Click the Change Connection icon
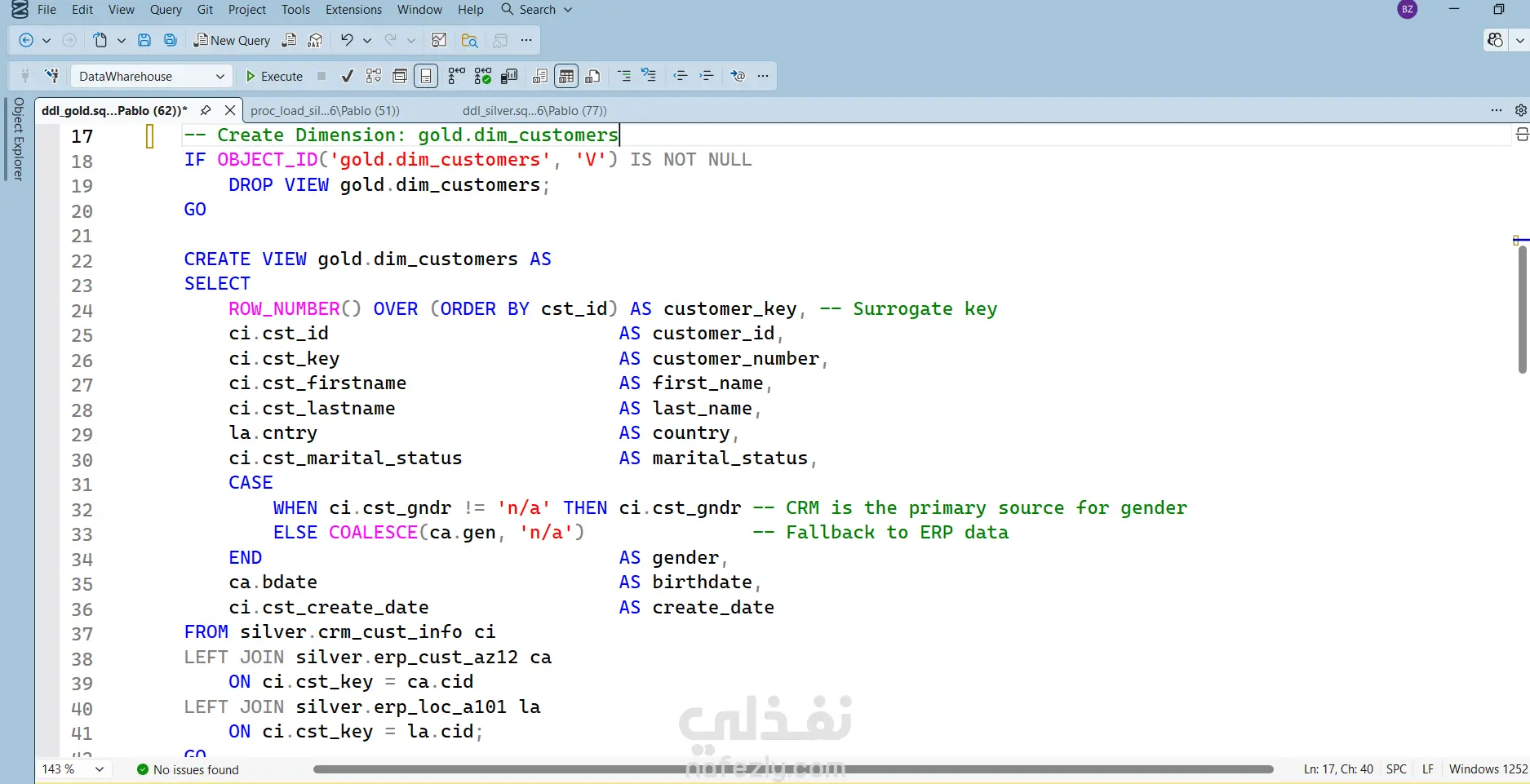This screenshot has width=1530, height=784. [x=51, y=76]
